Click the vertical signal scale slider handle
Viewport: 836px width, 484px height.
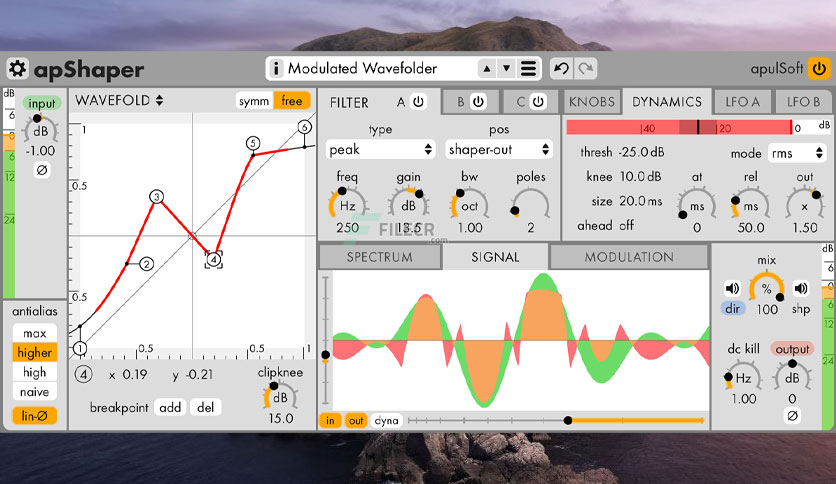[x=326, y=355]
